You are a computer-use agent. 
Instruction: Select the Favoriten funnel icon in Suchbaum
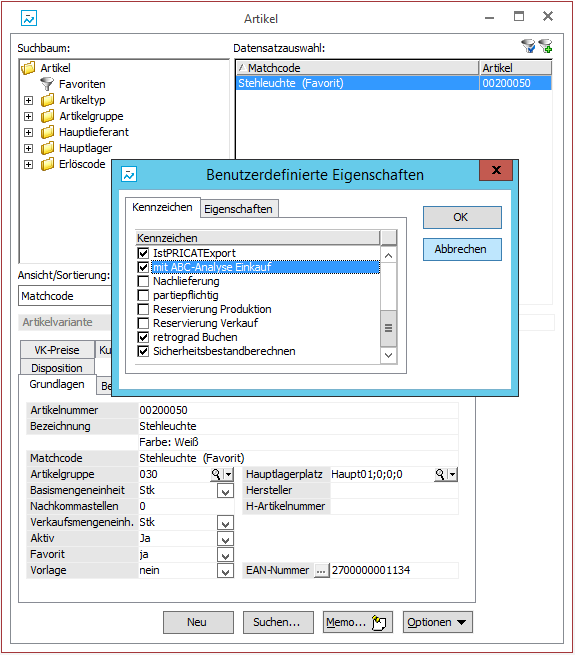[x=47, y=84]
